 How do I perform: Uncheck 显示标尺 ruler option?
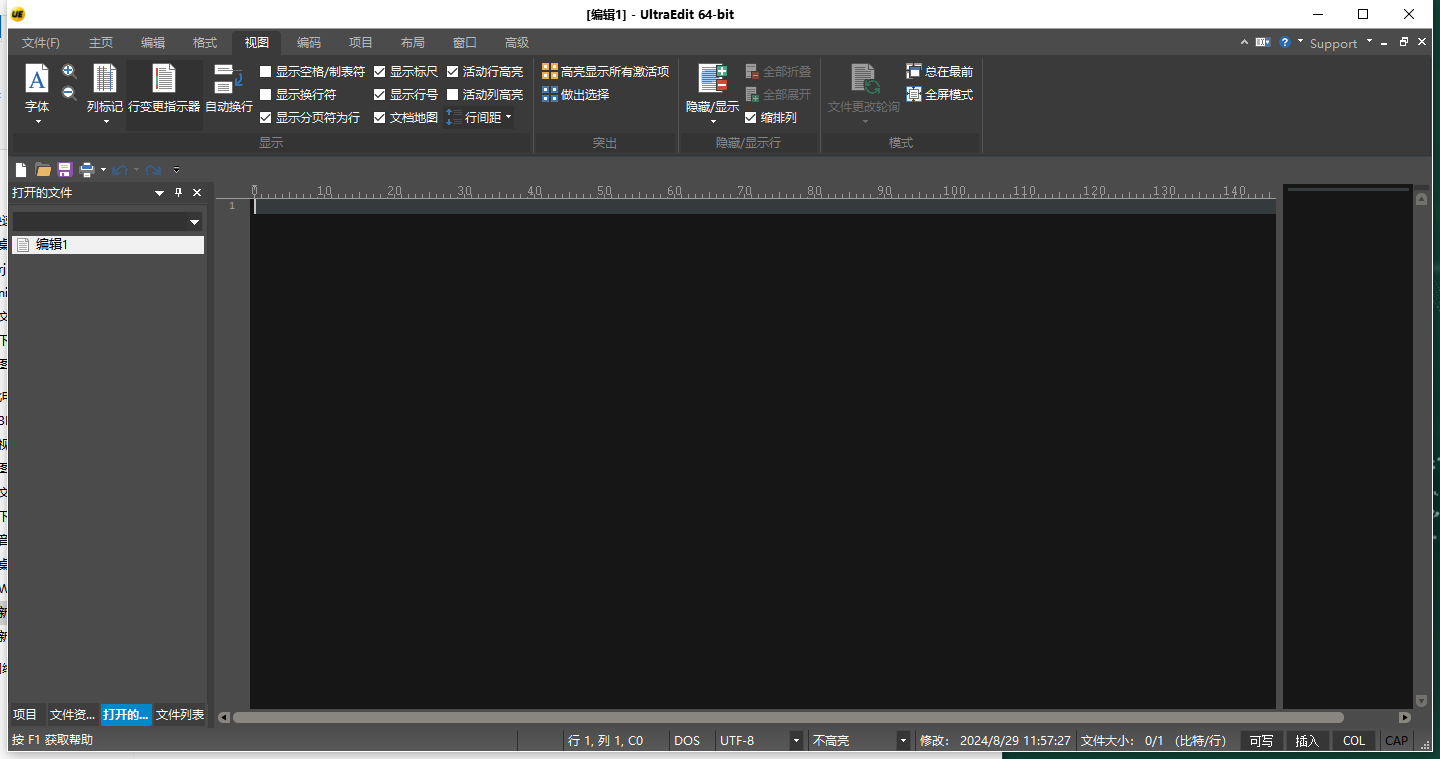coord(379,72)
